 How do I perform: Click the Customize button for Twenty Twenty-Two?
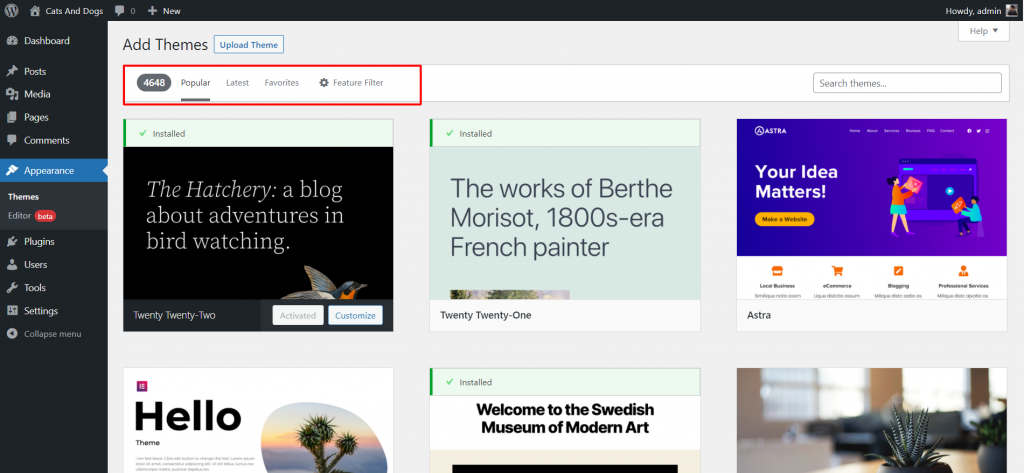(355, 316)
